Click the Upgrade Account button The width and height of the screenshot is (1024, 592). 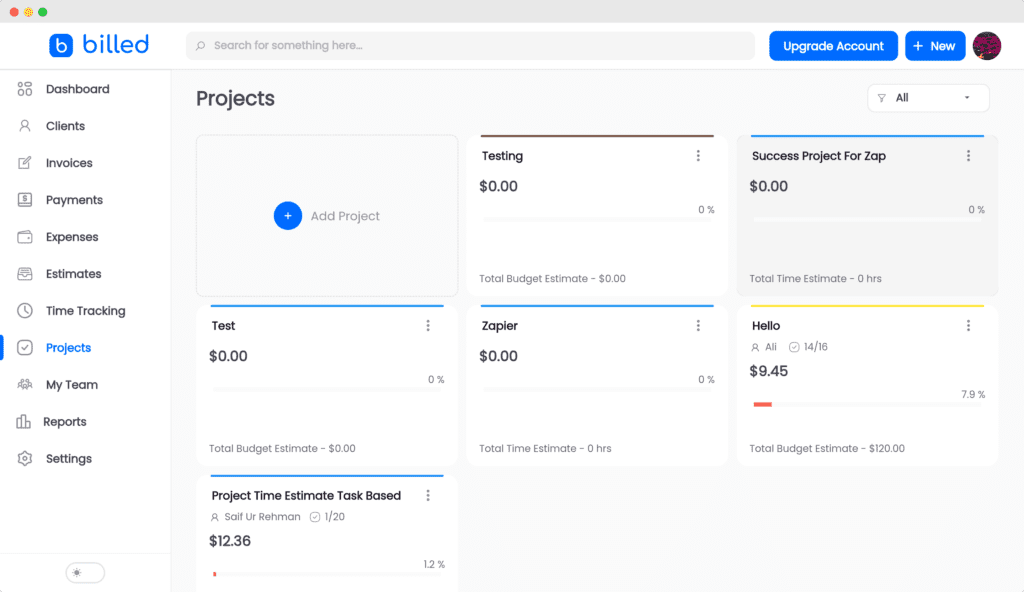(833, 46)
